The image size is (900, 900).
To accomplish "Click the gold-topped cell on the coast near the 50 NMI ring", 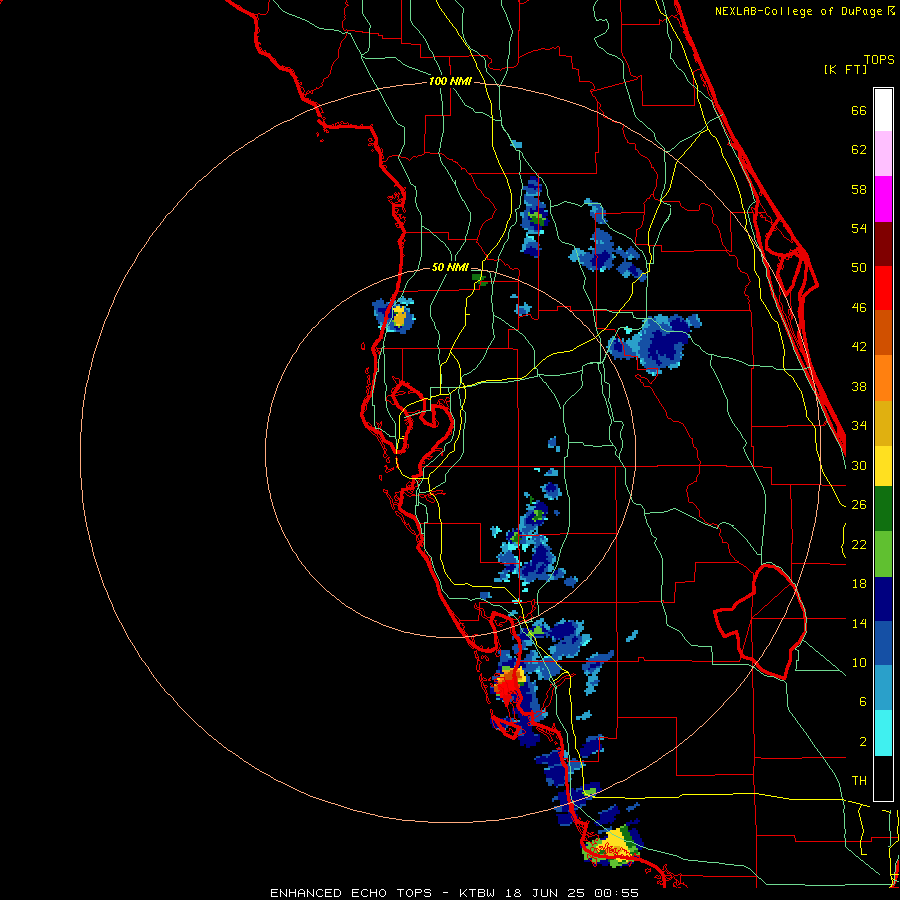I will pyautogui.click(x=400, y=316).
